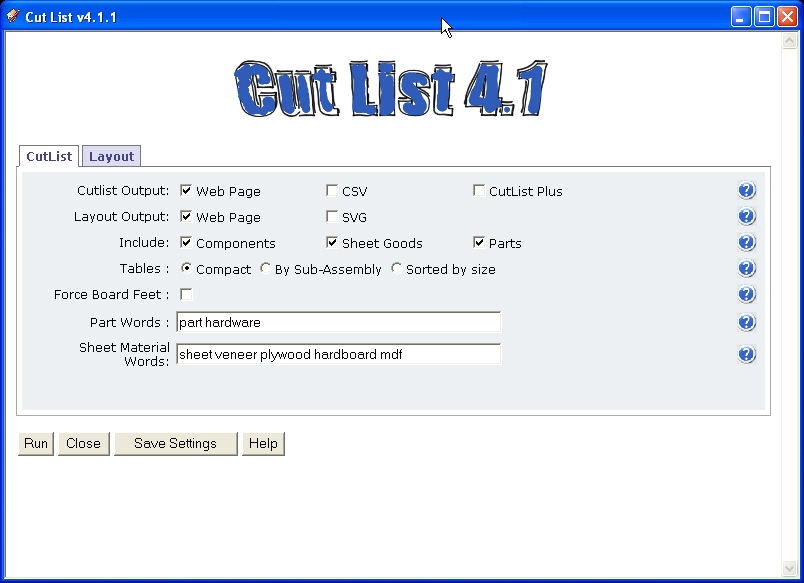Screen dimensions: 804x583
Task: Click Save Settings to store preferences
Action: click(175, 443)
